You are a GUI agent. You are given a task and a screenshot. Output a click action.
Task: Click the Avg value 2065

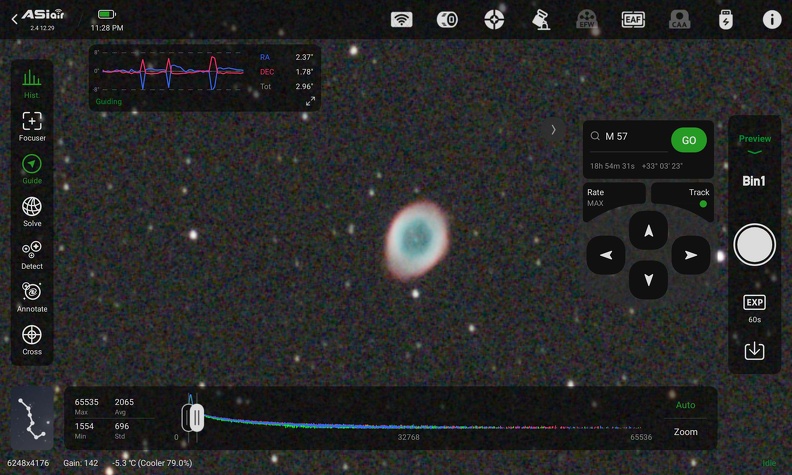point(124,402)
